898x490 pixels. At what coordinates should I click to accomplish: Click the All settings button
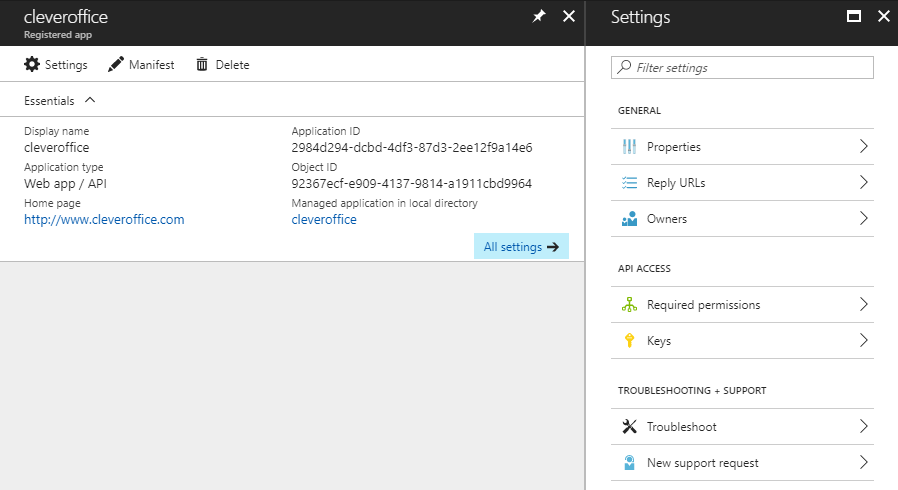pos(521,246)
